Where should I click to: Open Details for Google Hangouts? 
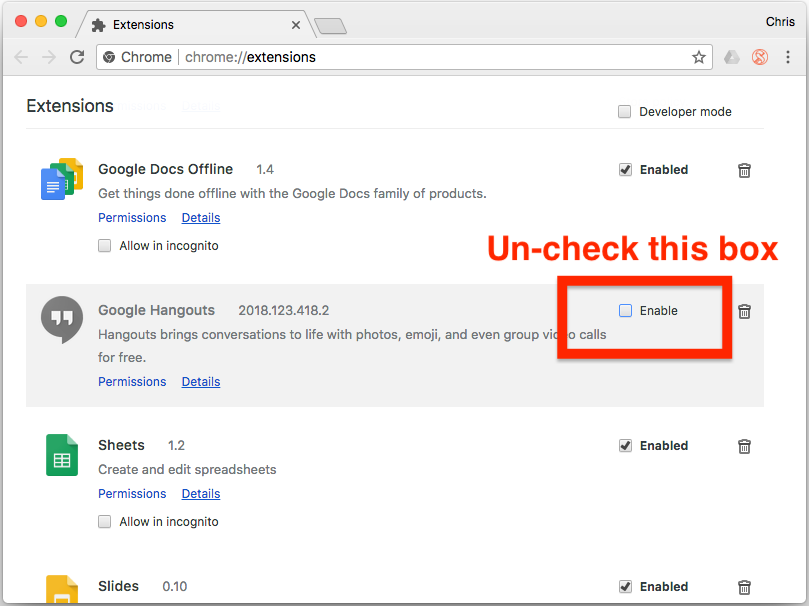click(201, 382)
